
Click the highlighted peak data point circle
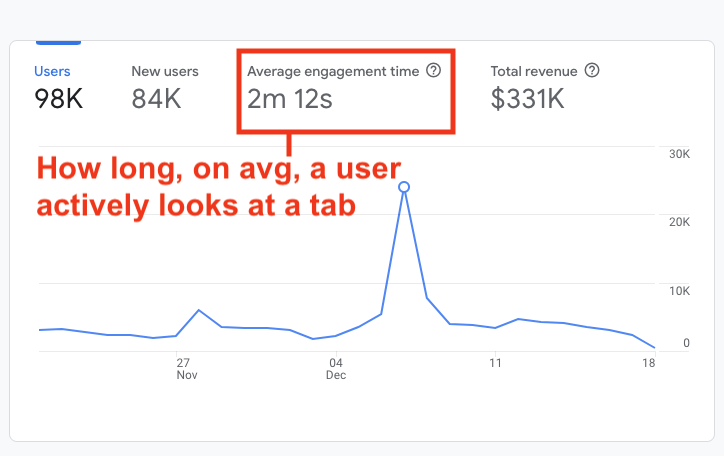tap(404, 187)
